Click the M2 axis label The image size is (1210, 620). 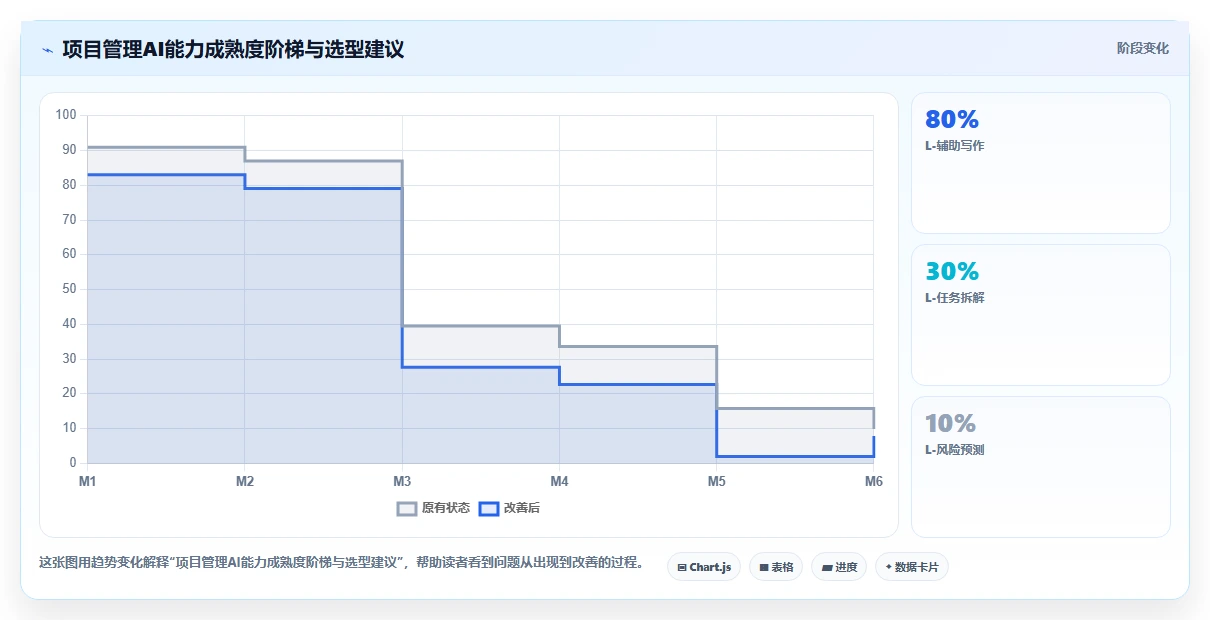click(244, 481)
